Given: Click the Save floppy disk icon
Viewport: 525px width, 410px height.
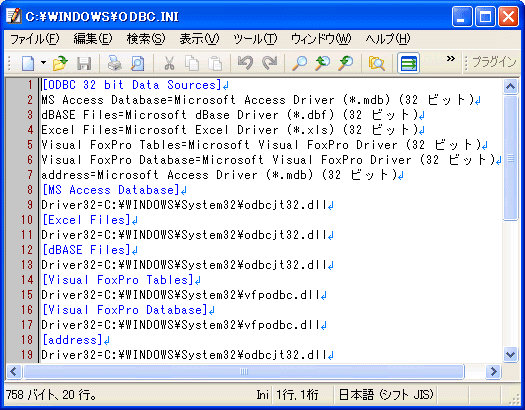Looking at the screenshot, I should 84,63.
